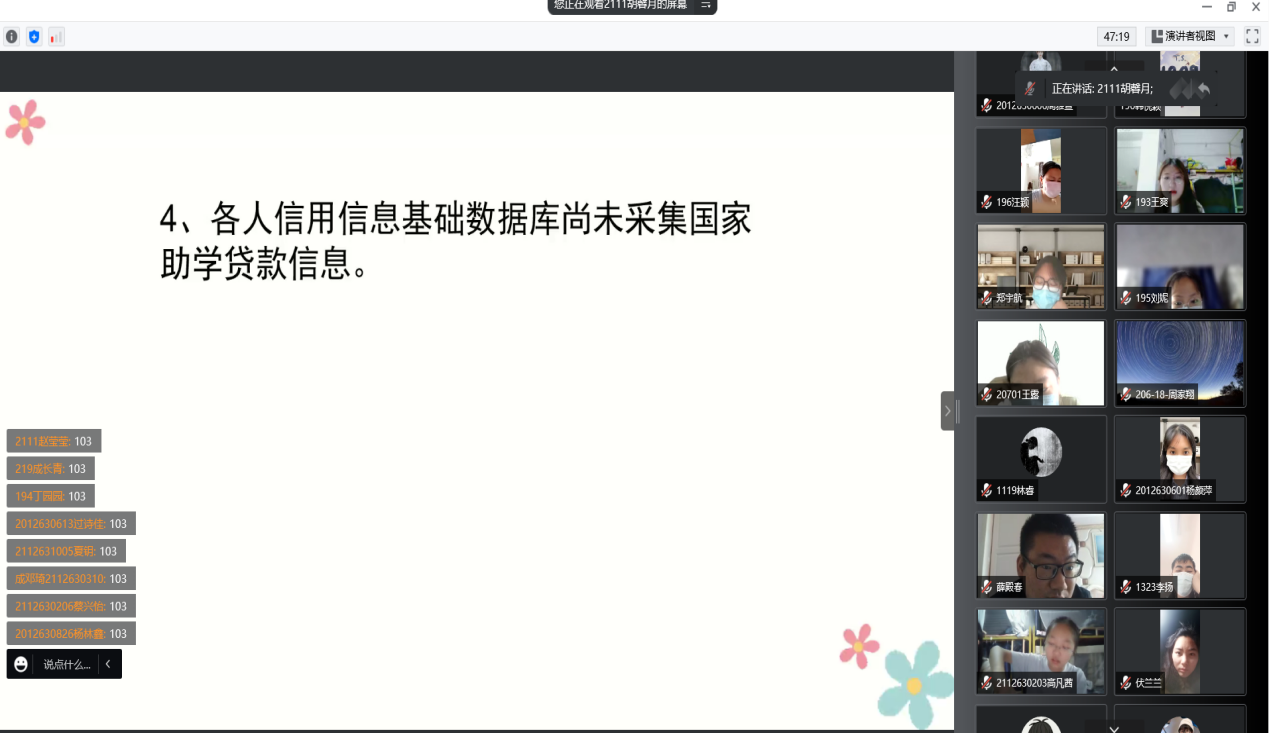Select the video tile of 伏兰兰
The width and height of the screenshot is (1269, 733).
1180,652
